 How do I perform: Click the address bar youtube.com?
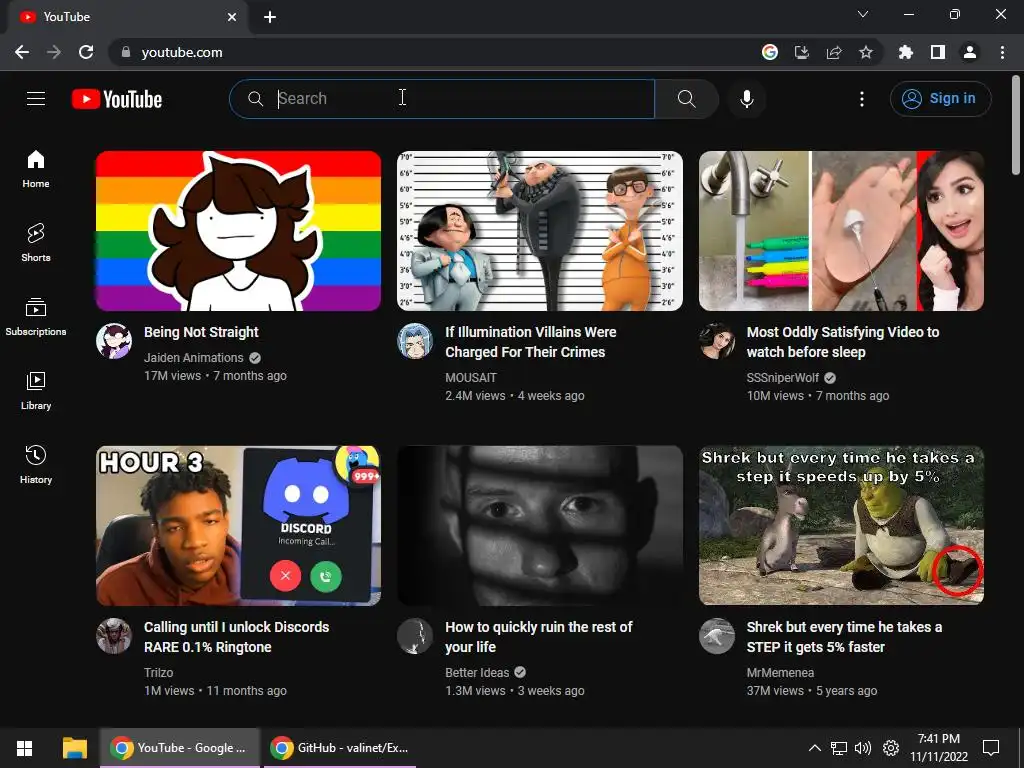431,52
